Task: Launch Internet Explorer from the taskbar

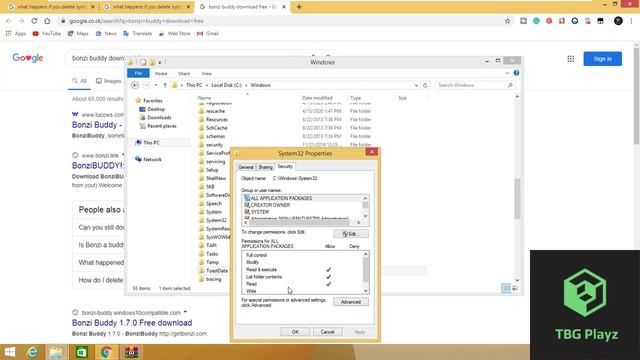Action: click(x=33, y=352)
